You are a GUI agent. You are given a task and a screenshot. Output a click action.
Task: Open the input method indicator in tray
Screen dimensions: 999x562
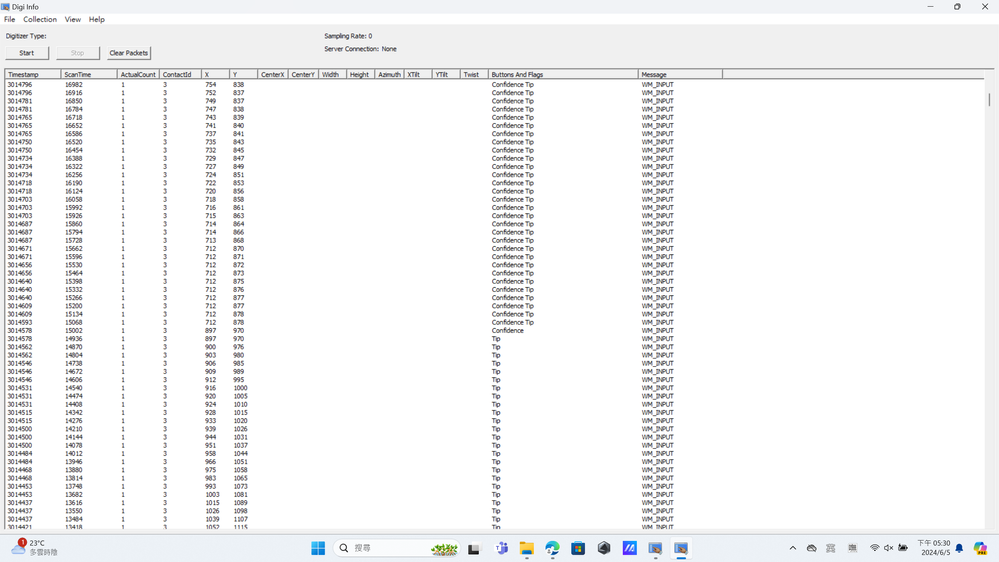(x=852, y=548)
